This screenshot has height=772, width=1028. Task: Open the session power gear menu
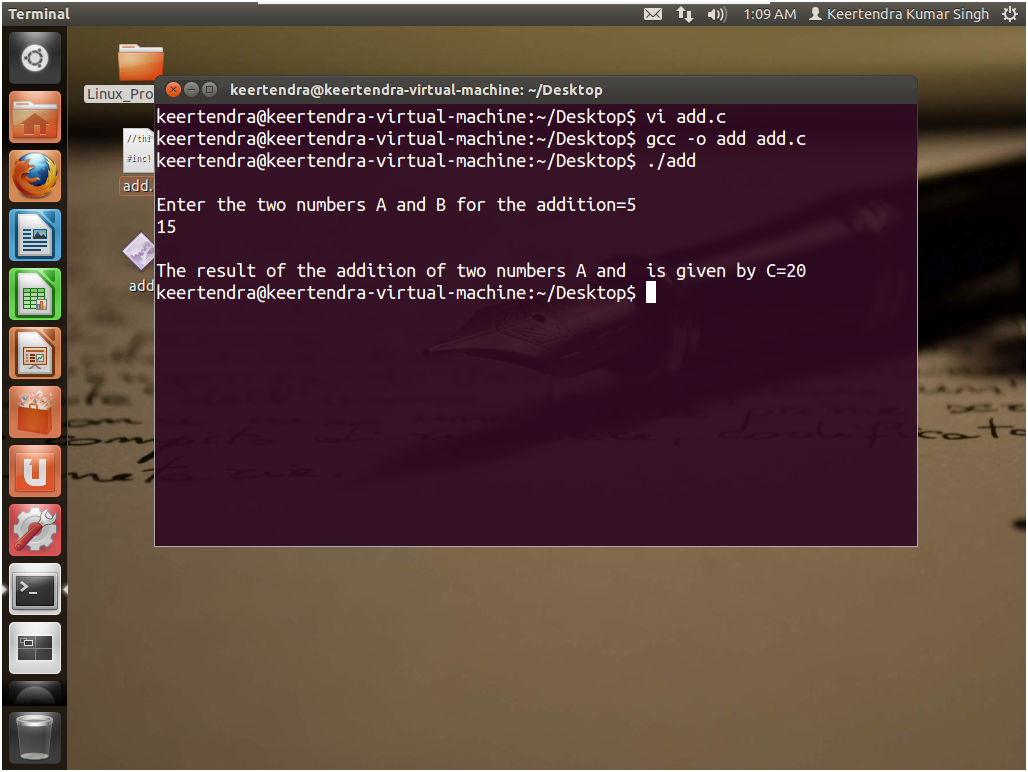[x=1010, y=14]
